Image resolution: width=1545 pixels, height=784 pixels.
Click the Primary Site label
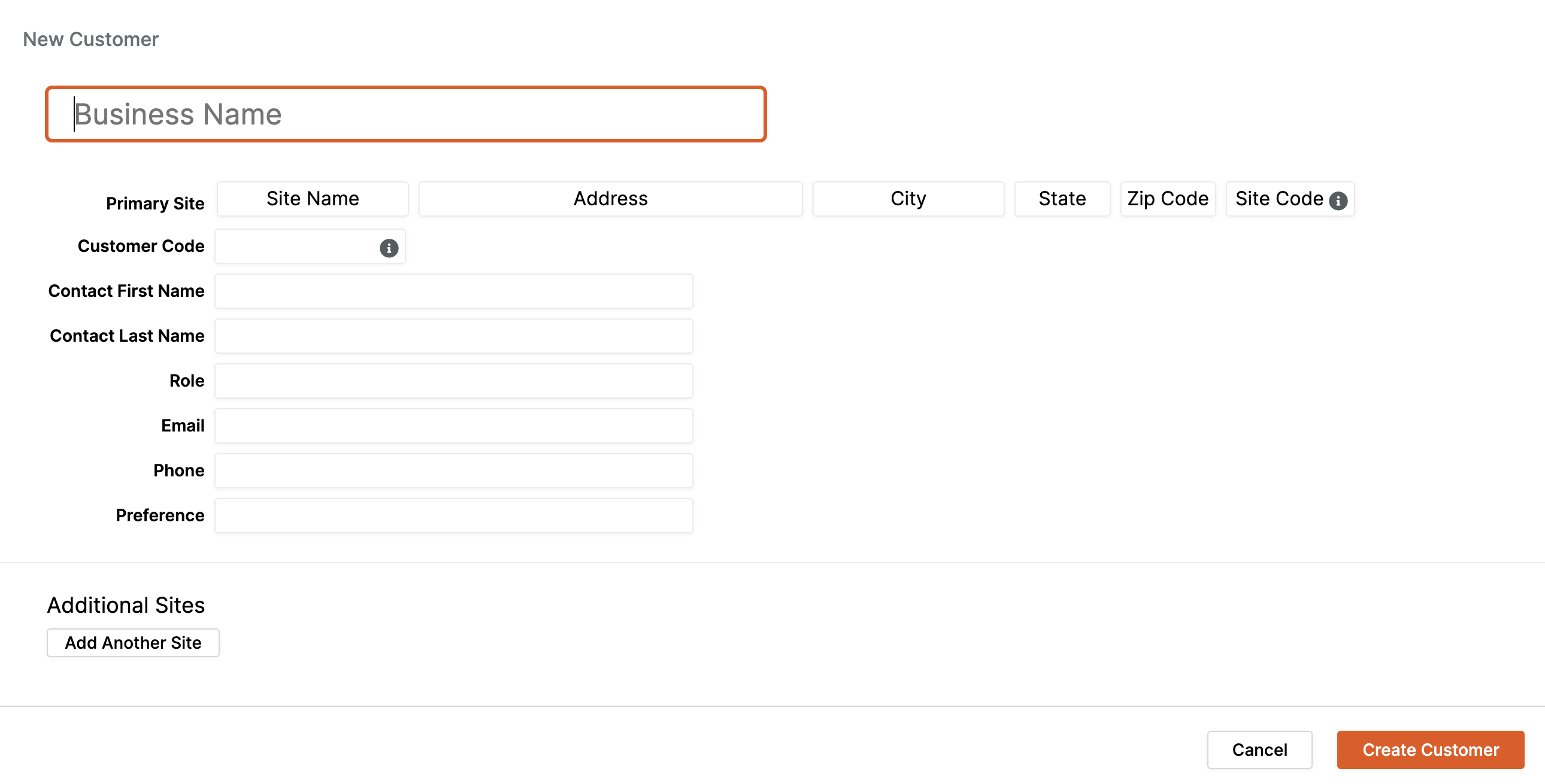(155, 204)
